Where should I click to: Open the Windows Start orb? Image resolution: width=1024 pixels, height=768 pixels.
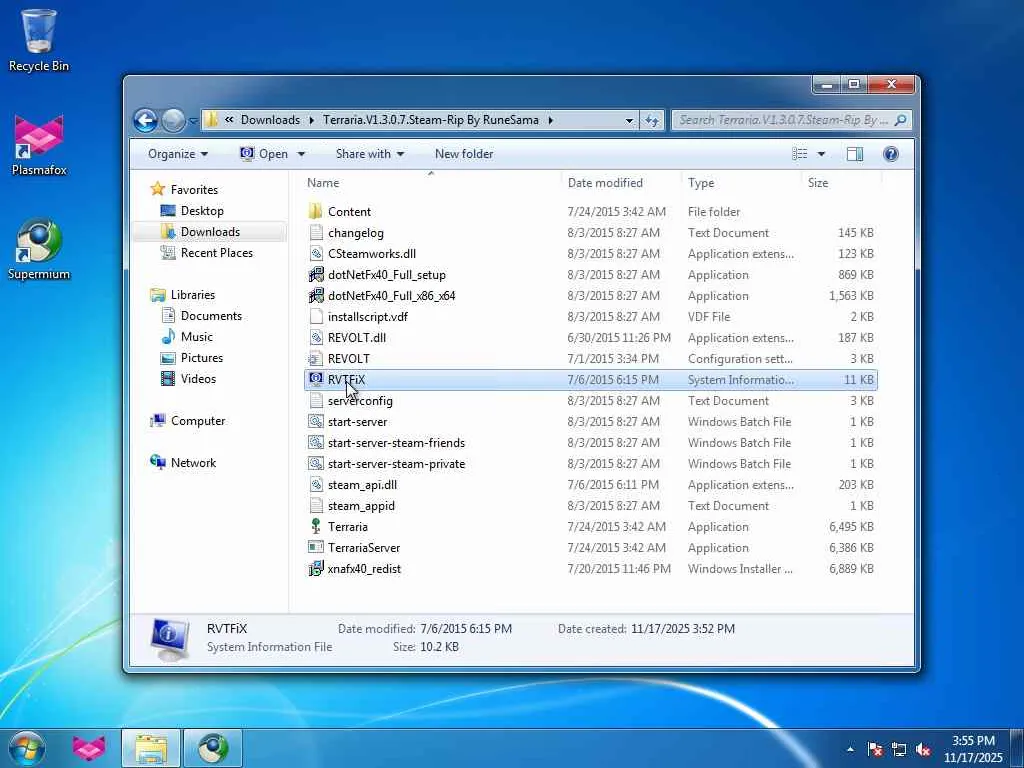tap(27, 748)
